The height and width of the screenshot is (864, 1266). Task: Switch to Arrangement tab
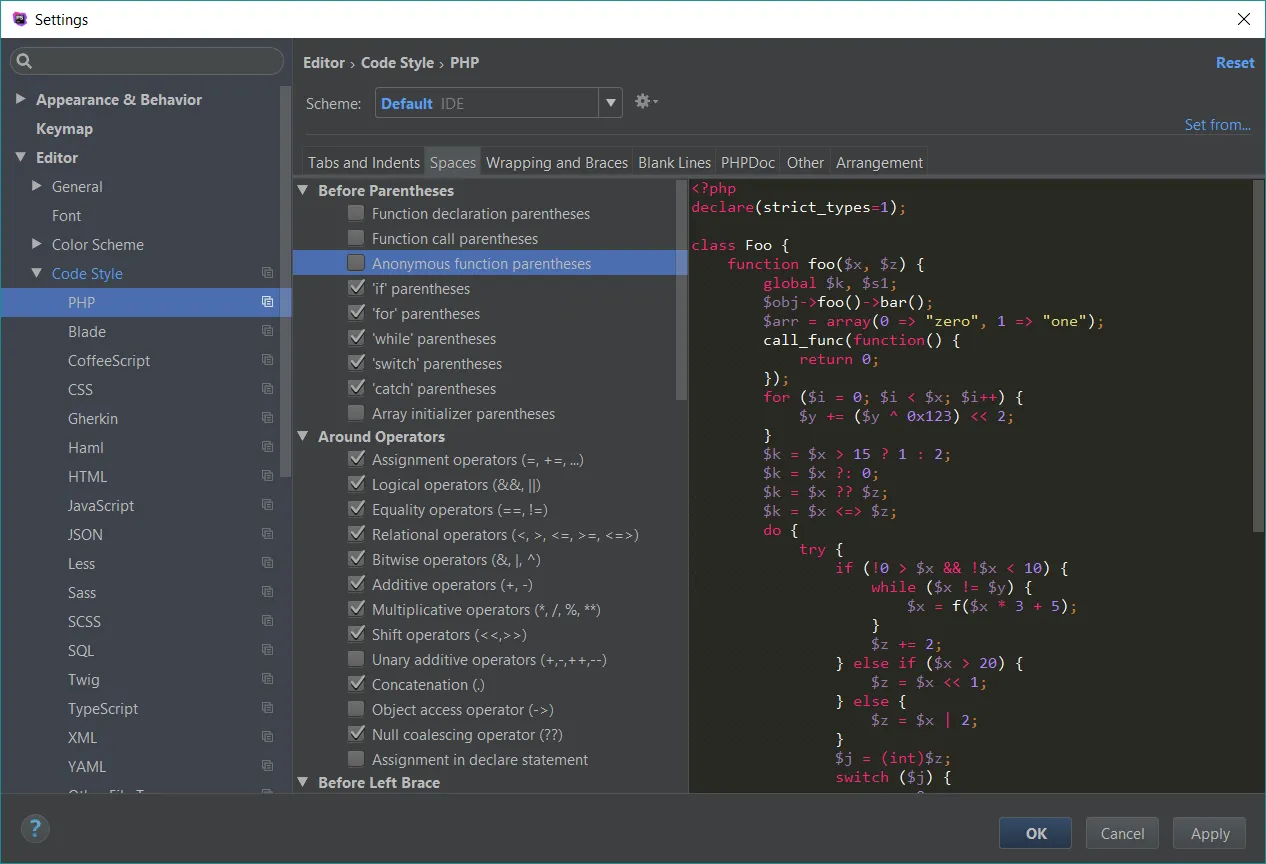(879, 162)
